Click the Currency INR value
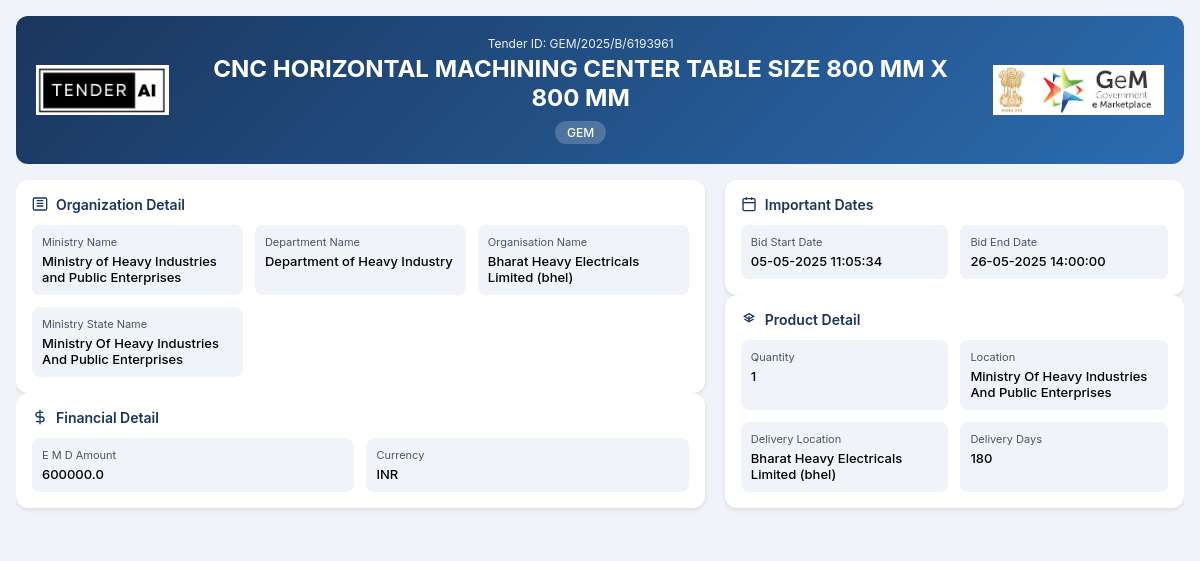This screenshot has height=561, width=1200. (387, 475)
